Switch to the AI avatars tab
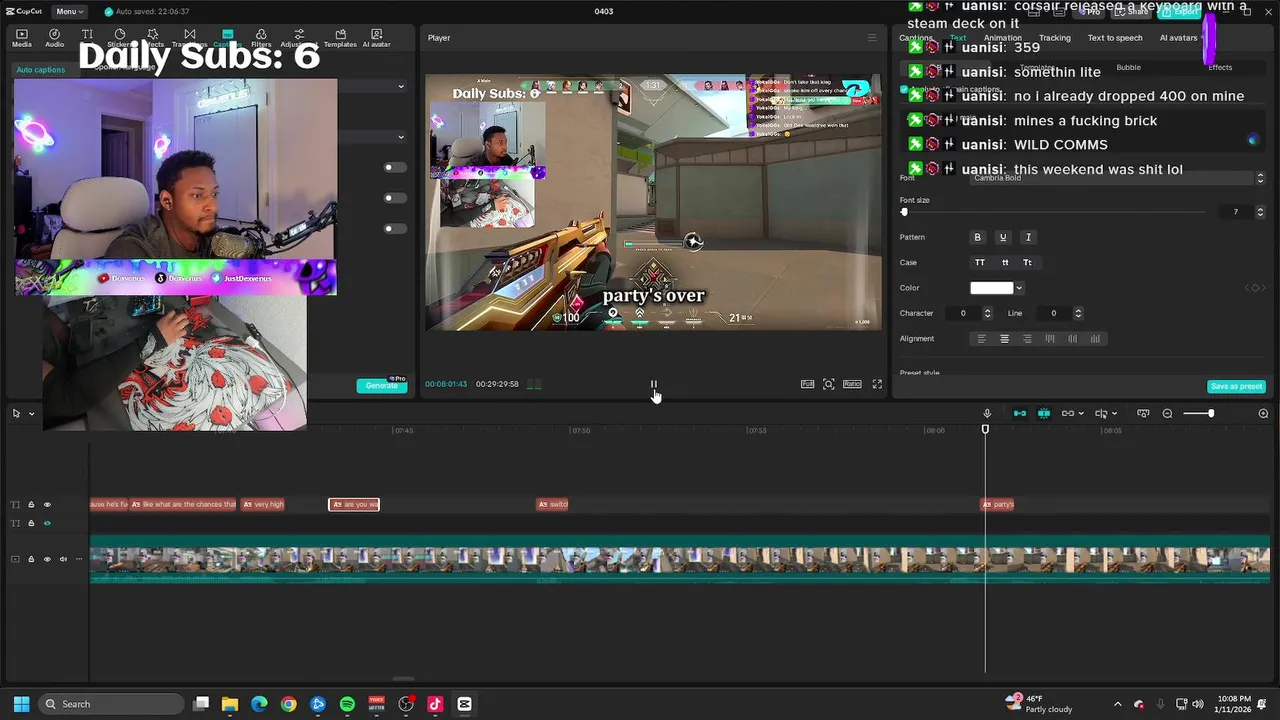The height and width of the screenshot is (720, 1280). (x=1178, y=38)
